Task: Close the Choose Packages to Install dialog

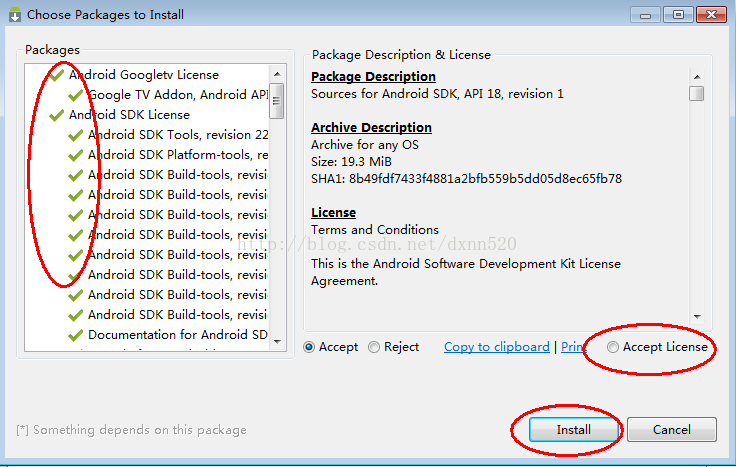Action: click(711, 15)
